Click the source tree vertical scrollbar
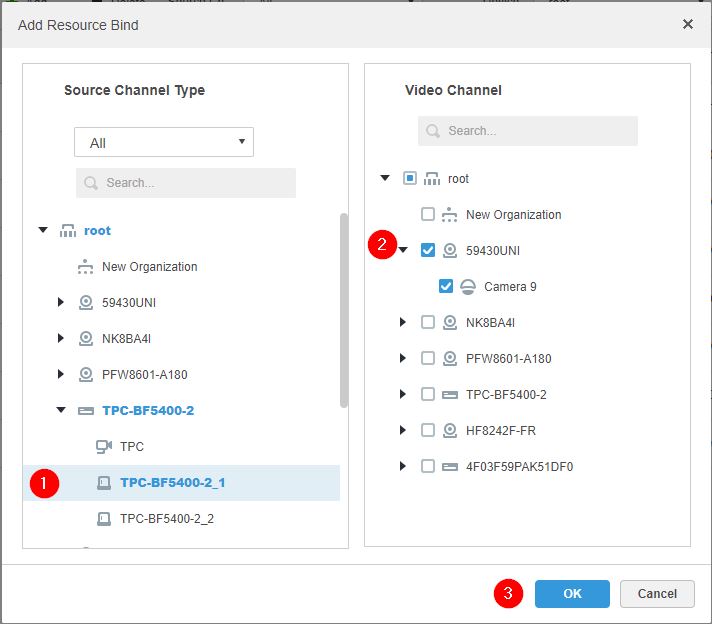The width and height of the screenshot is (712, 624). tap(344, 310)
